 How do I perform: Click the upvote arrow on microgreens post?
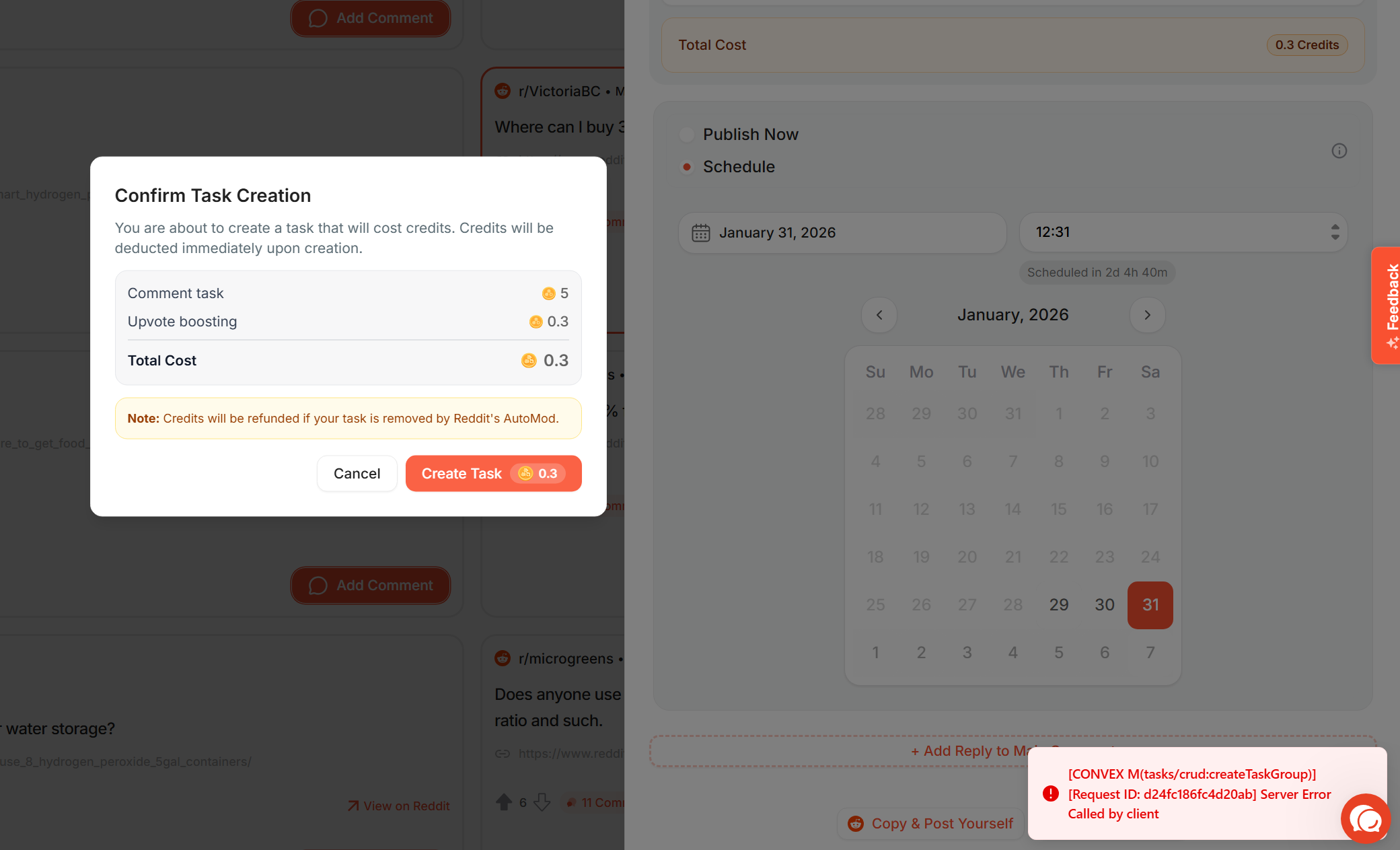click(x=503, y=802)
